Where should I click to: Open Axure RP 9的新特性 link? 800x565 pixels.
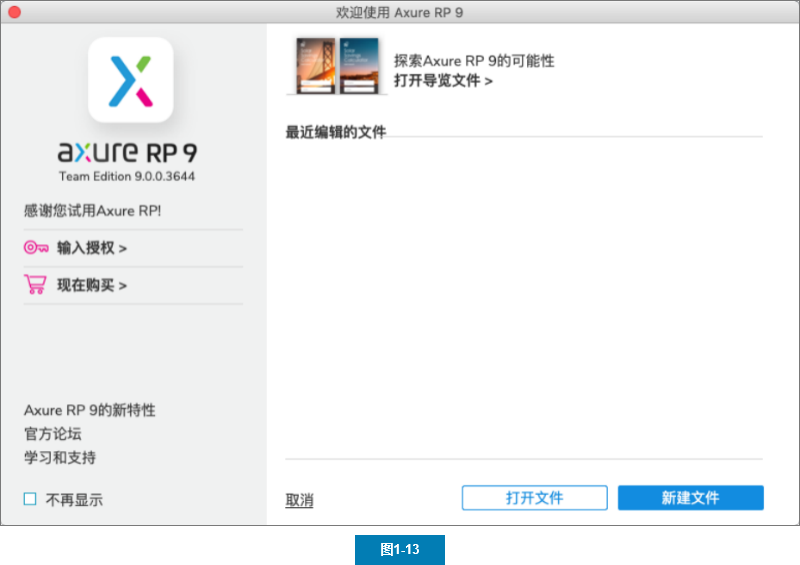90,410
